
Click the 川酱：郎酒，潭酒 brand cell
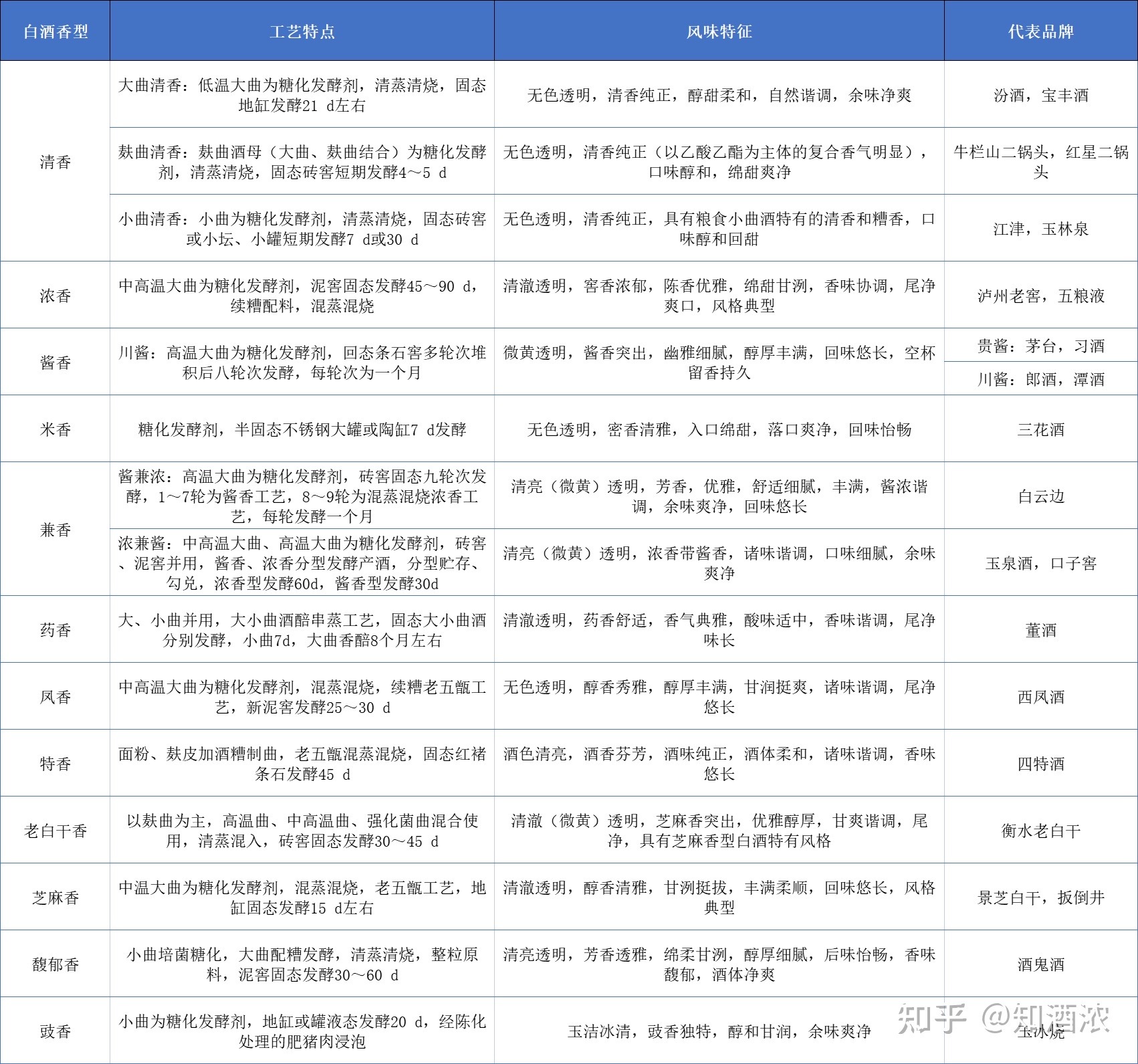(x=1041, y=379)
